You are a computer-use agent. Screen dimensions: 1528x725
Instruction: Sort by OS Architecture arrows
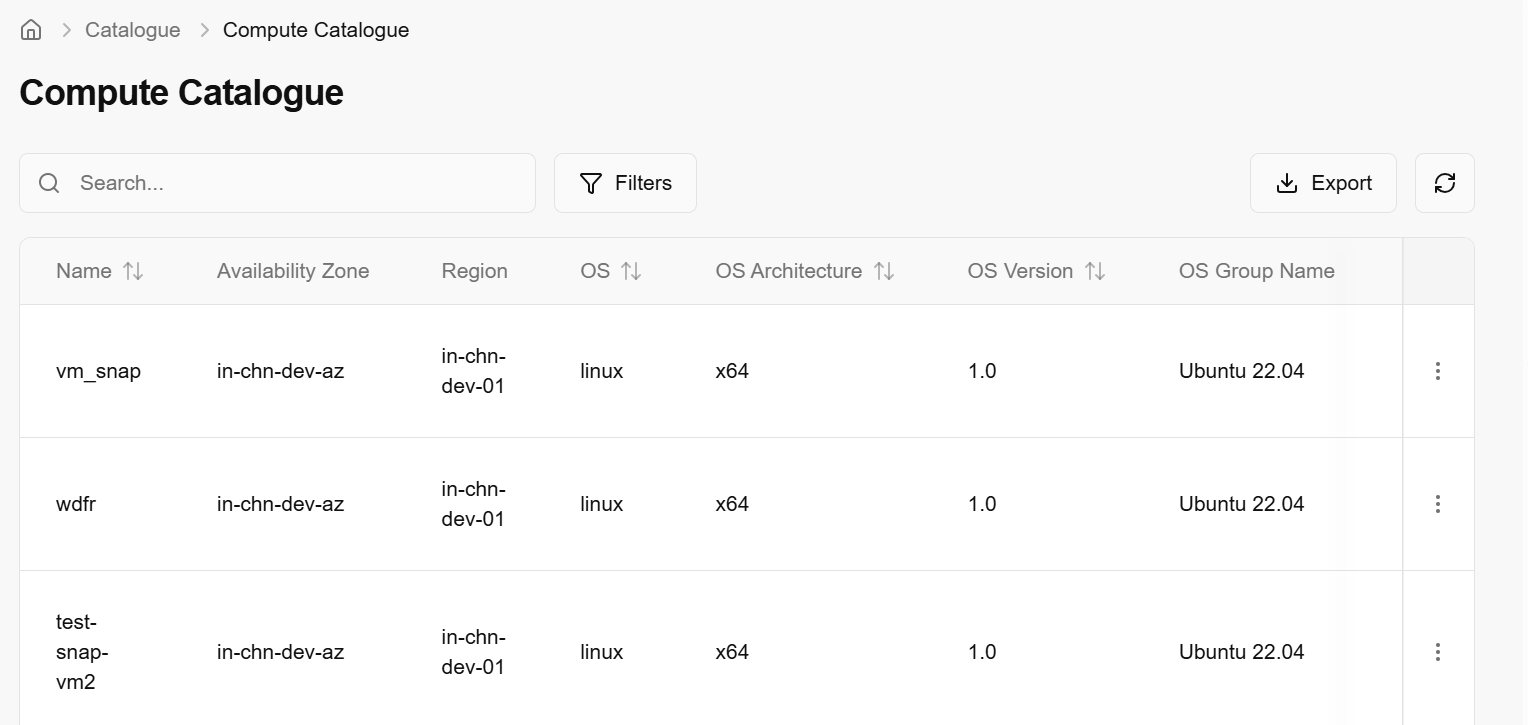click(x=884, y=271)
